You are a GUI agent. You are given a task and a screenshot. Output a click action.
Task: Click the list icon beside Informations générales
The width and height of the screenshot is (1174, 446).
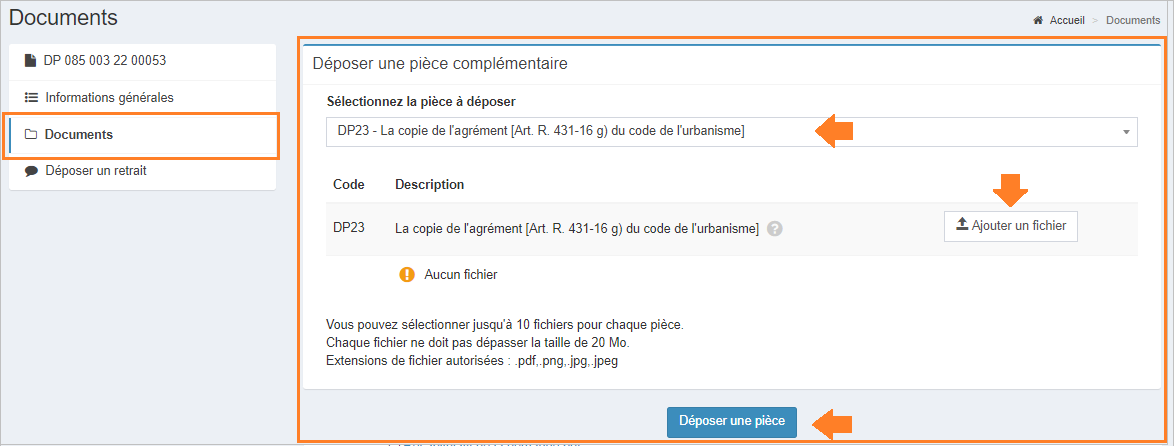tap(31, 97)
